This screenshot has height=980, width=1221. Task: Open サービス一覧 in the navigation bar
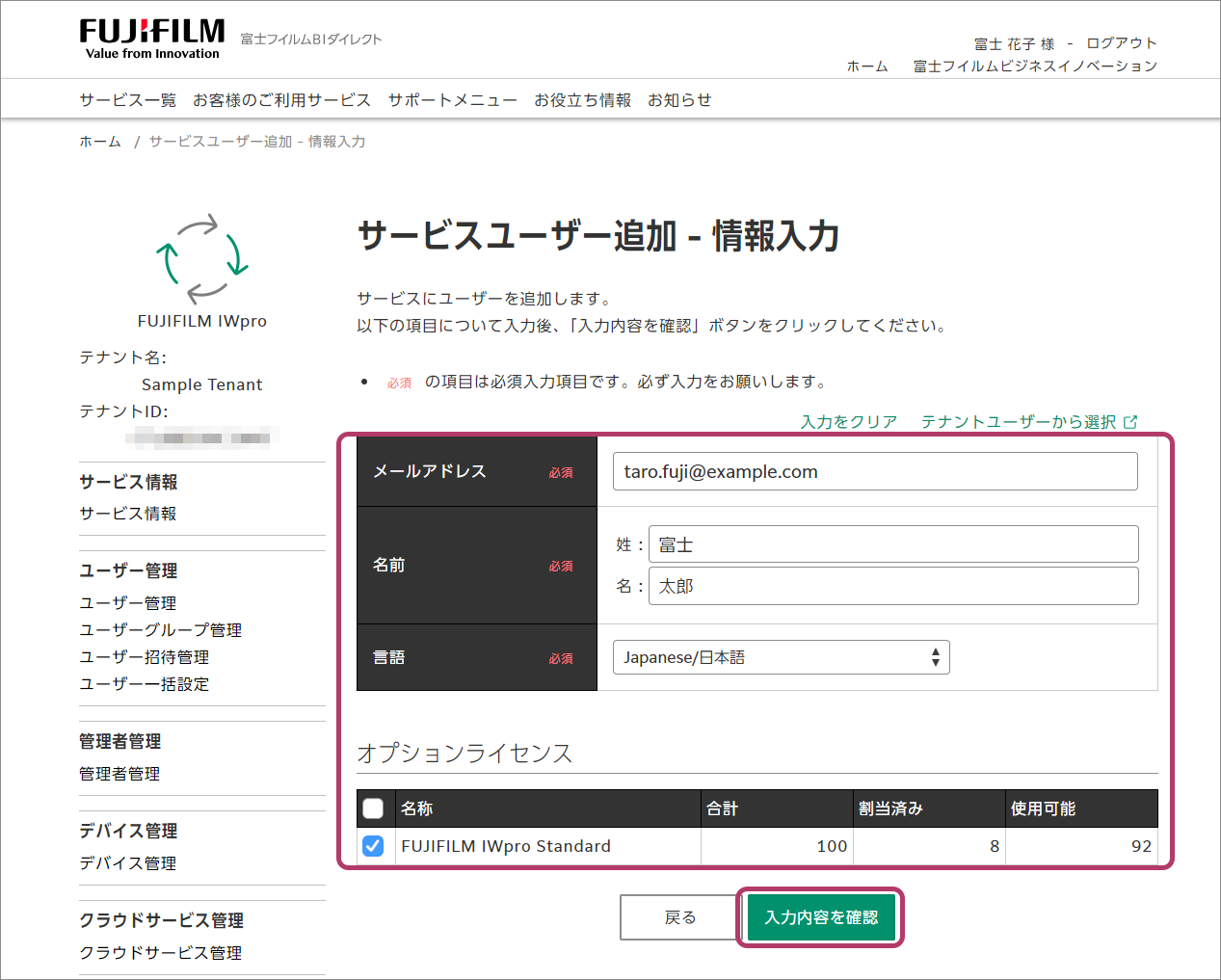click(x=128, y=100)
